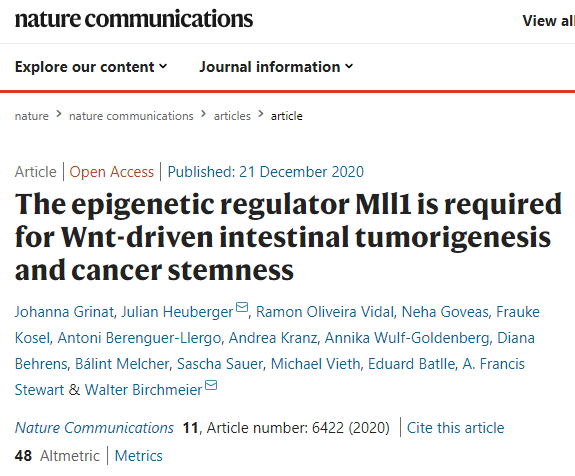Select author Annika Wulf-Goldenberg
575x476 pixels.
(x=407, y=338)
